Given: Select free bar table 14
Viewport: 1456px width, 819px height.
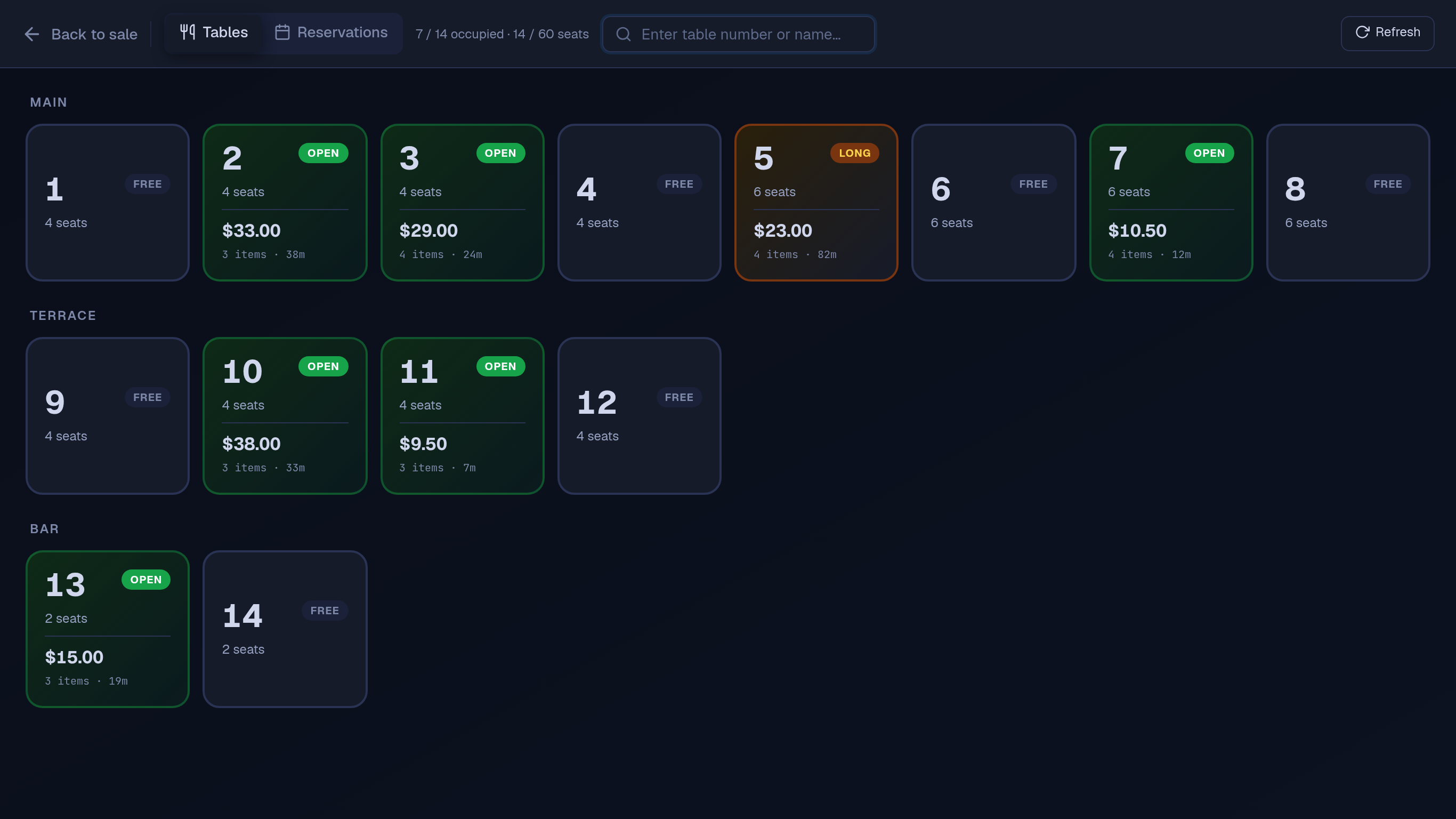Looking at the screenshot, I should 285,629.
